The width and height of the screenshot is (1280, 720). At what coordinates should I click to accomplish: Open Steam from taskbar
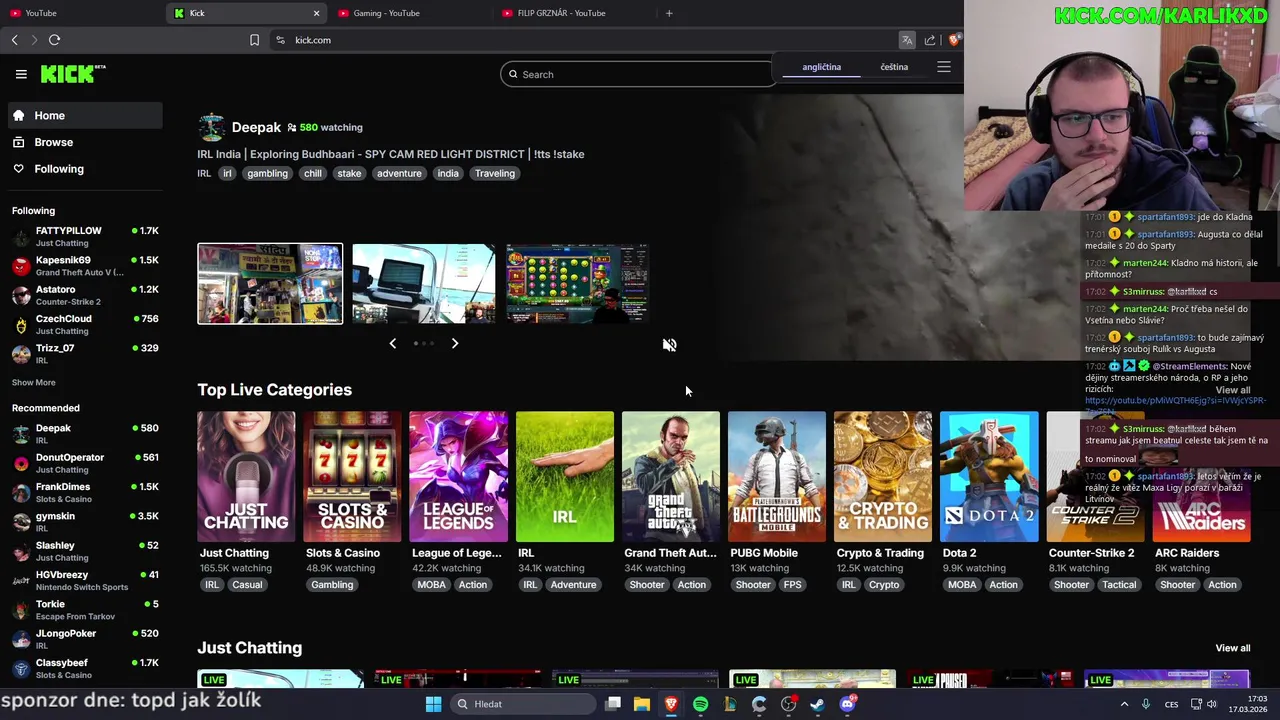tap(817, 704)
